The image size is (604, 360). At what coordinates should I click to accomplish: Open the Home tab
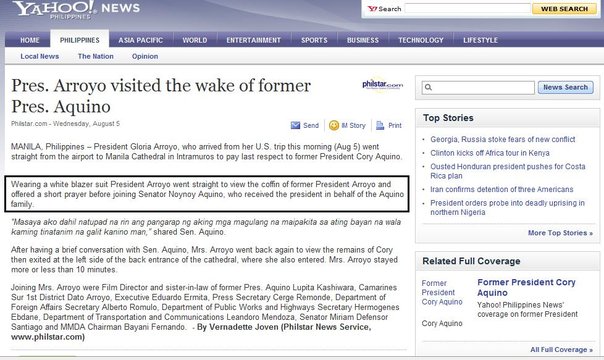click(30, 40)
